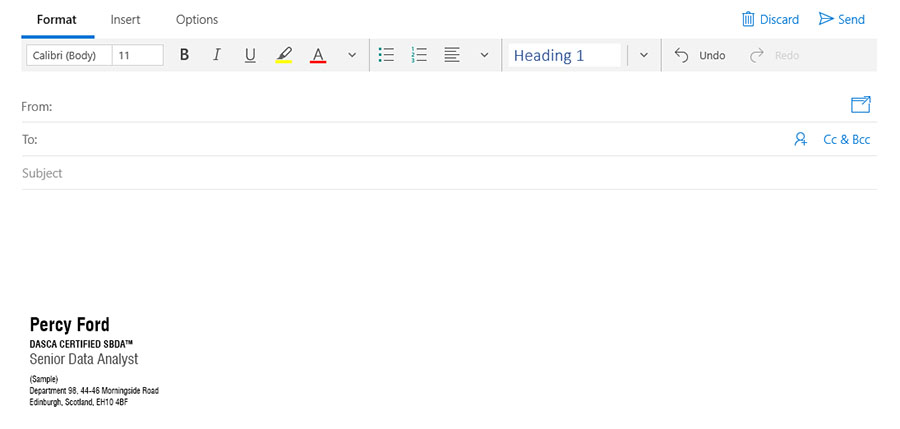This screenshot has width=900, height=429.
Task: Switch to the Insert tab
Action: point(125,19)
